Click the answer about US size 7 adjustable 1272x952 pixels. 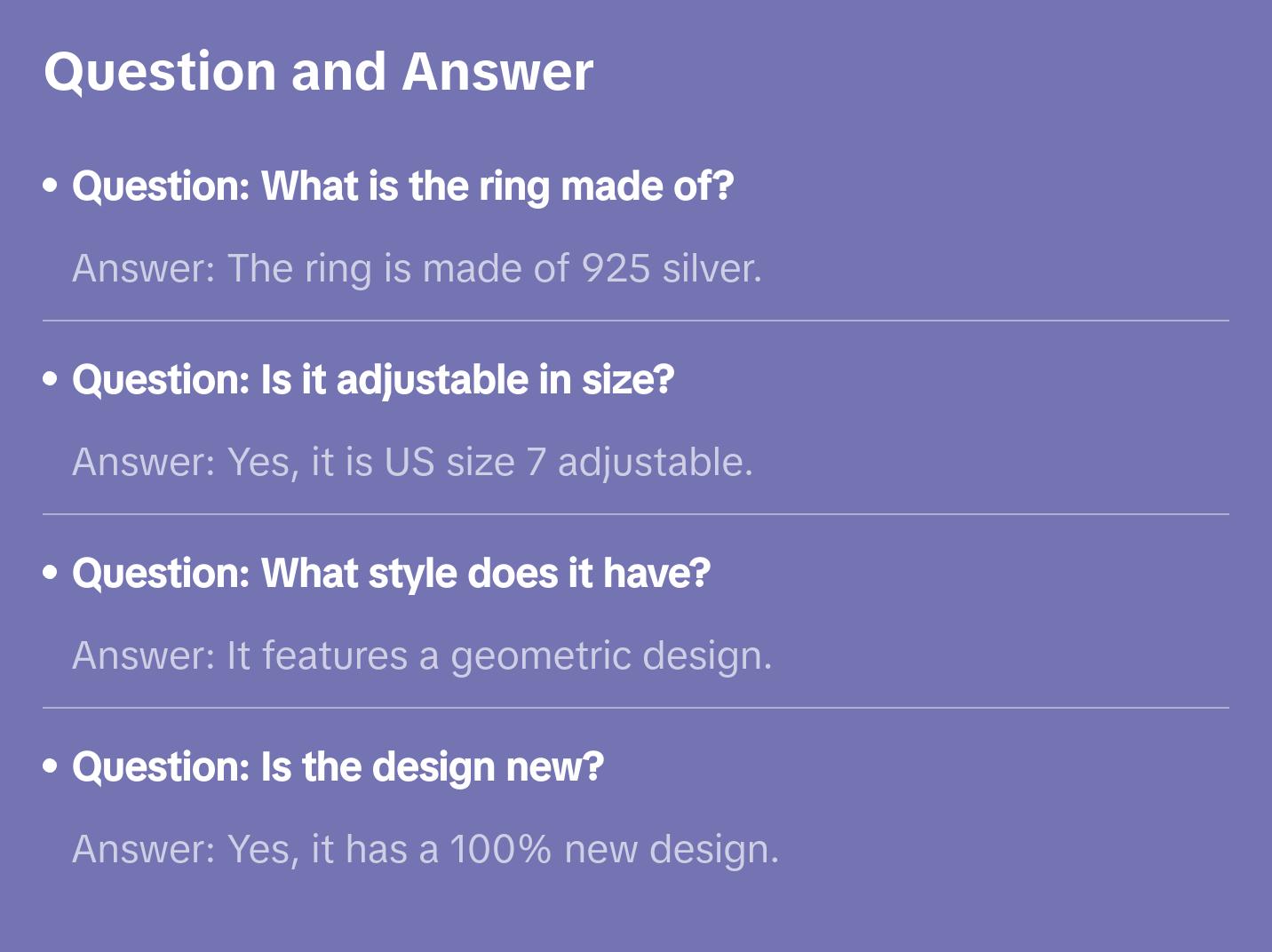pos(412,462)
